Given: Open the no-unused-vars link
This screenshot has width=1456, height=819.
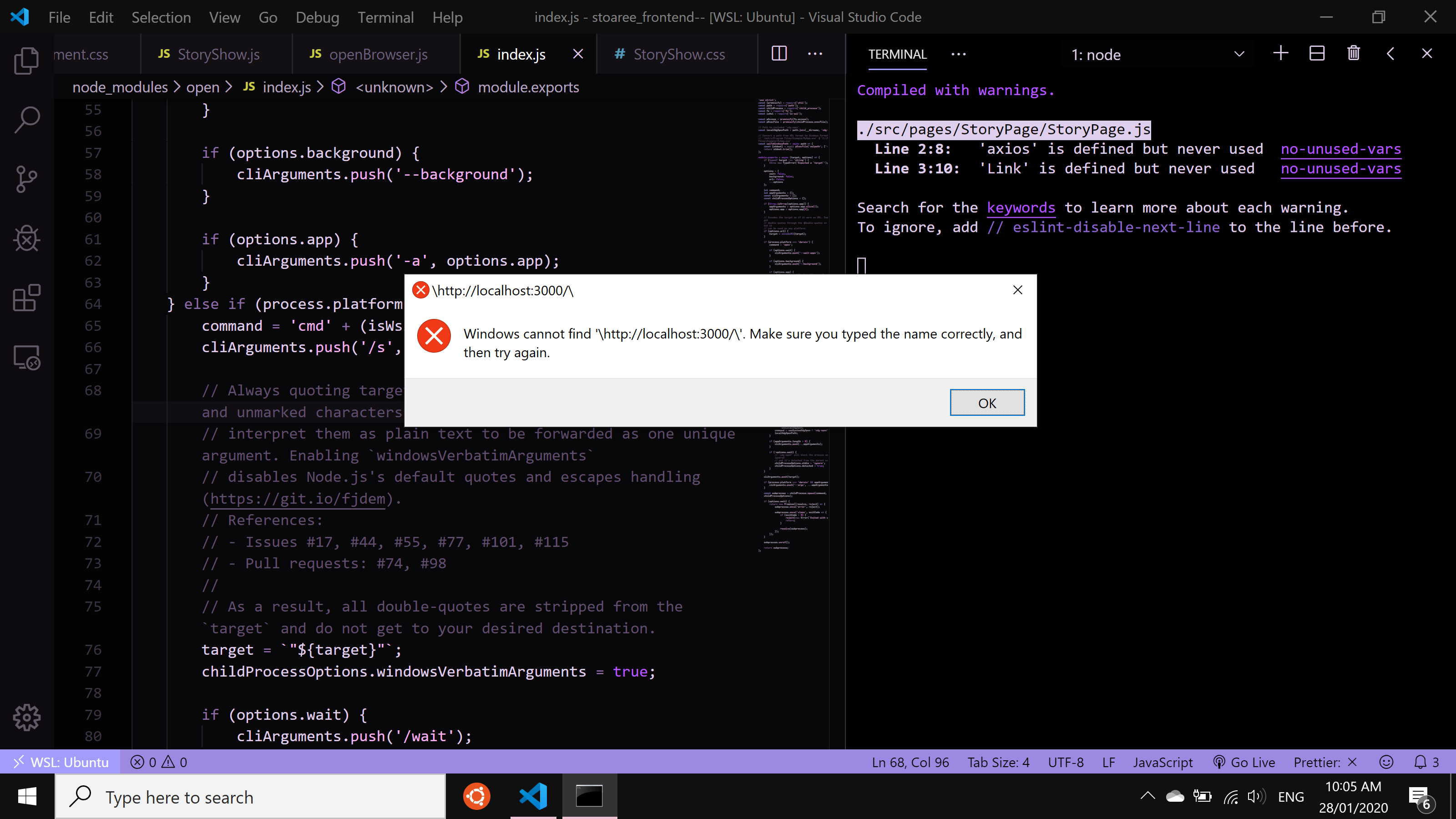Looking at the screenshot, I should click(1340, 149).
